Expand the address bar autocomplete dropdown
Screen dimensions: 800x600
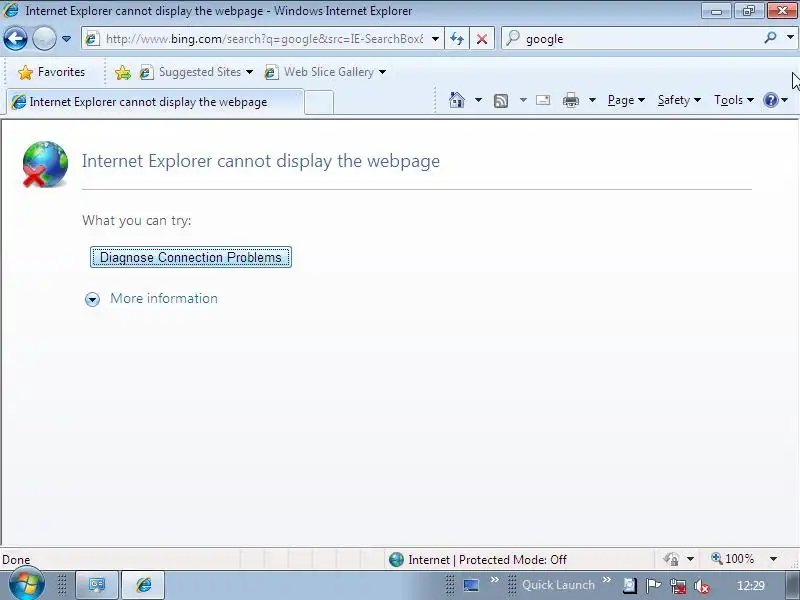(x=435, y=39)
